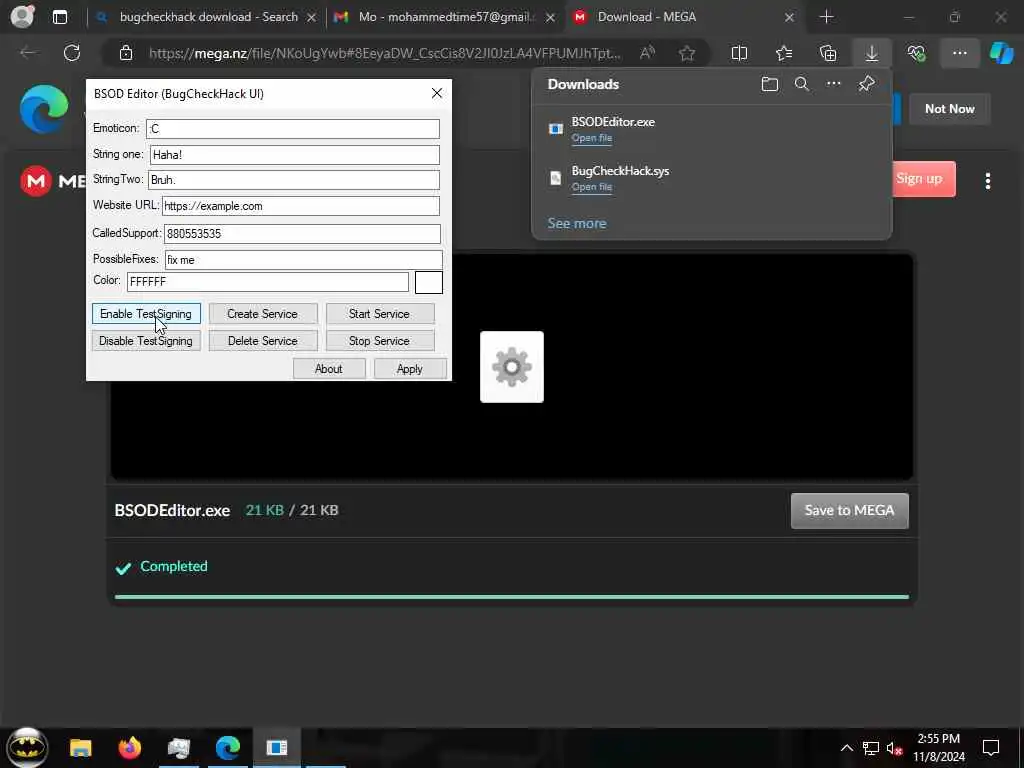Click the profile avatar icon
Image resolution: width=1024 pixels, height=768 pixels.
(22, 17)
